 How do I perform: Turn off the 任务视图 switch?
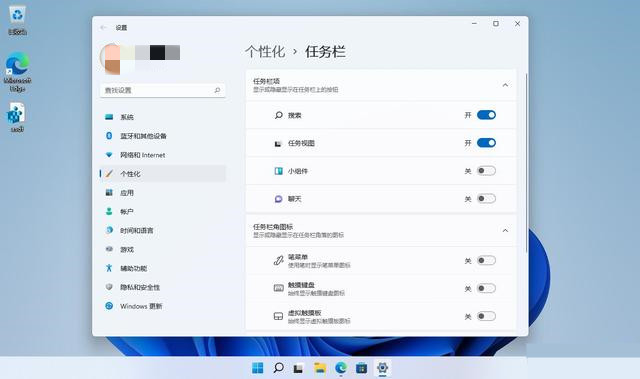(x=486, y=143)
